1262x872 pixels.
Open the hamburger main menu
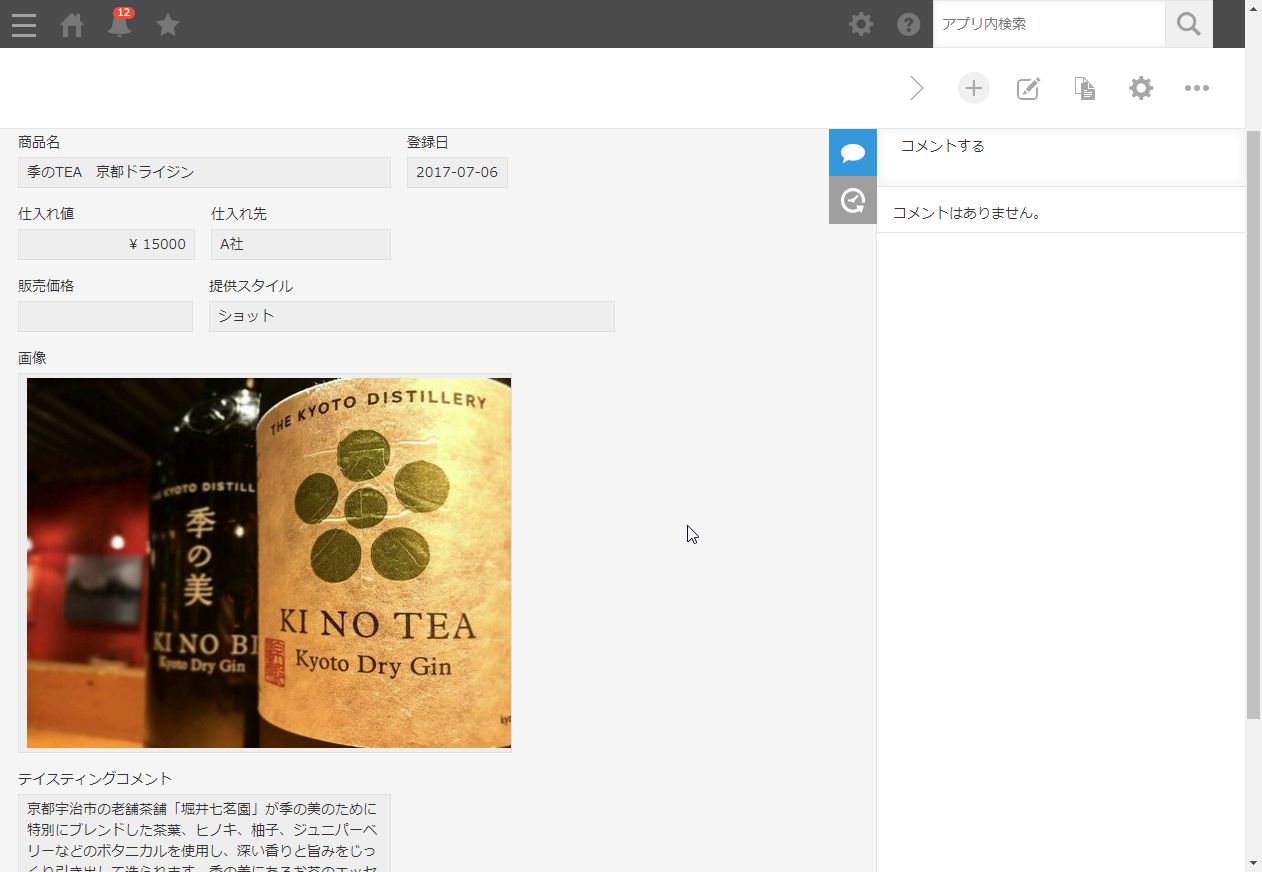click(24, 24)
